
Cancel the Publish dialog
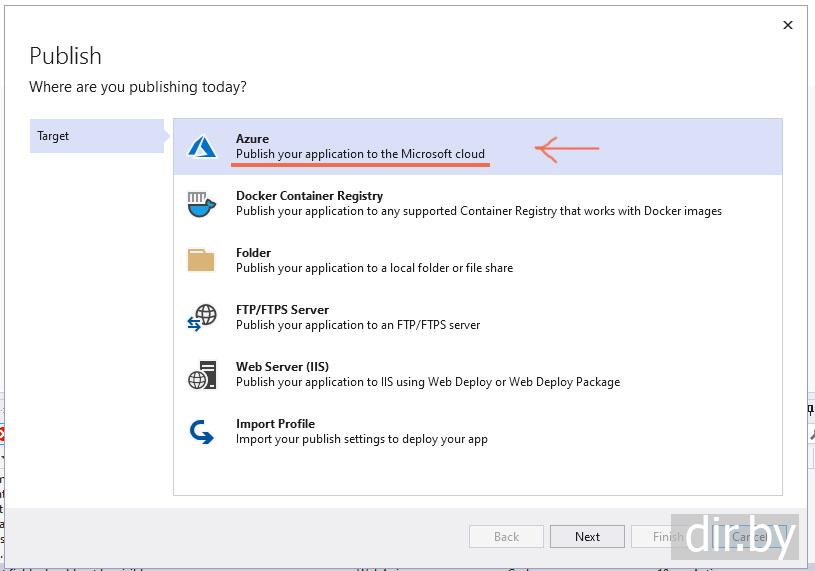749,537
